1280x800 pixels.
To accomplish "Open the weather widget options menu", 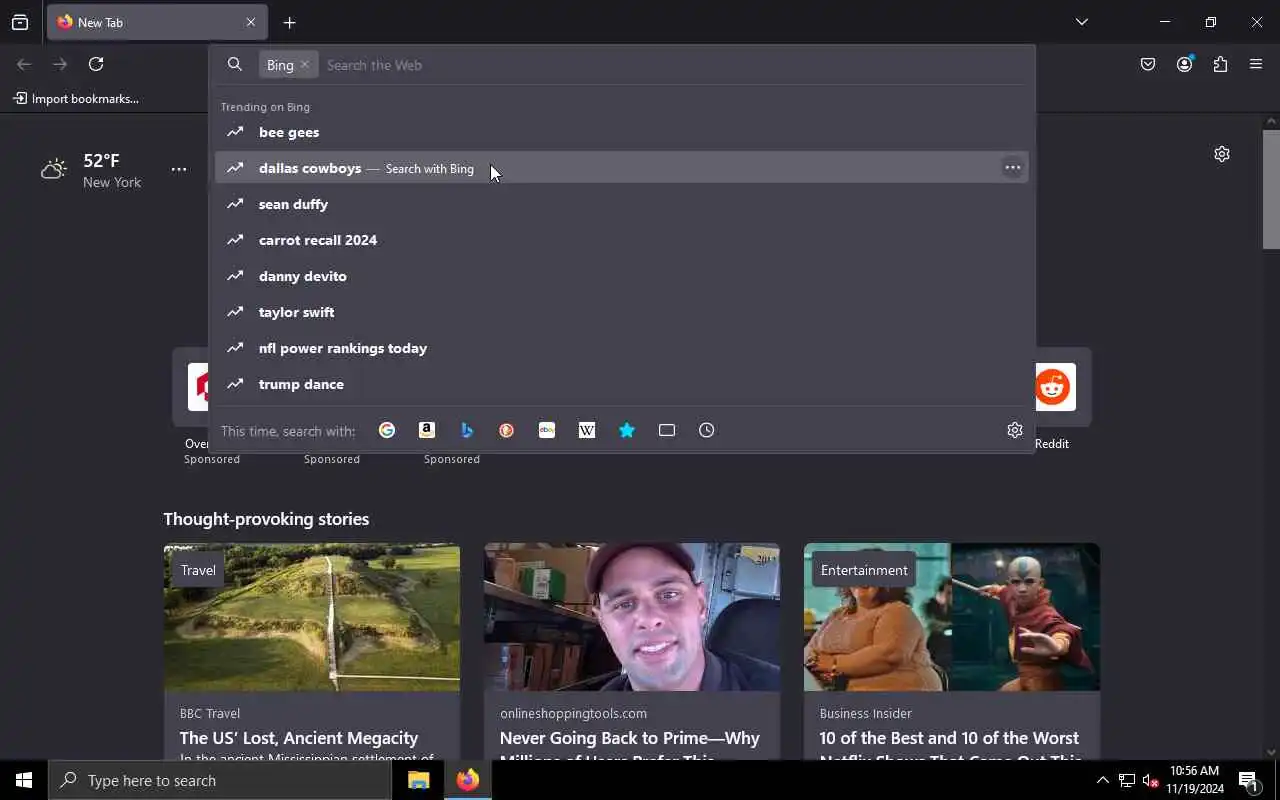I will tap(179, 169).
